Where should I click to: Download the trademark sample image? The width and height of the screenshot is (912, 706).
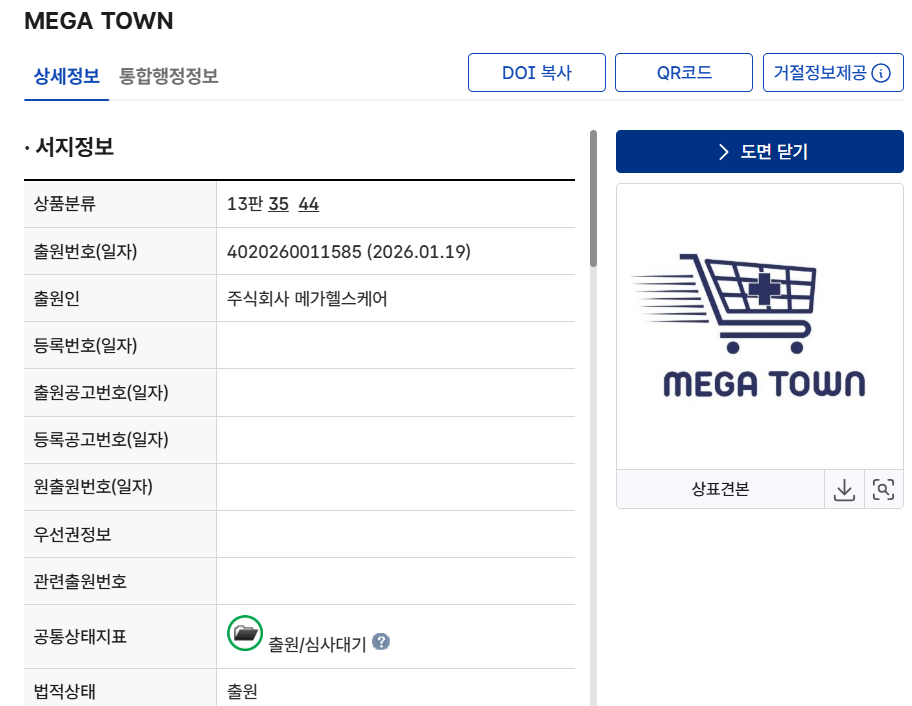click(844, 489)
